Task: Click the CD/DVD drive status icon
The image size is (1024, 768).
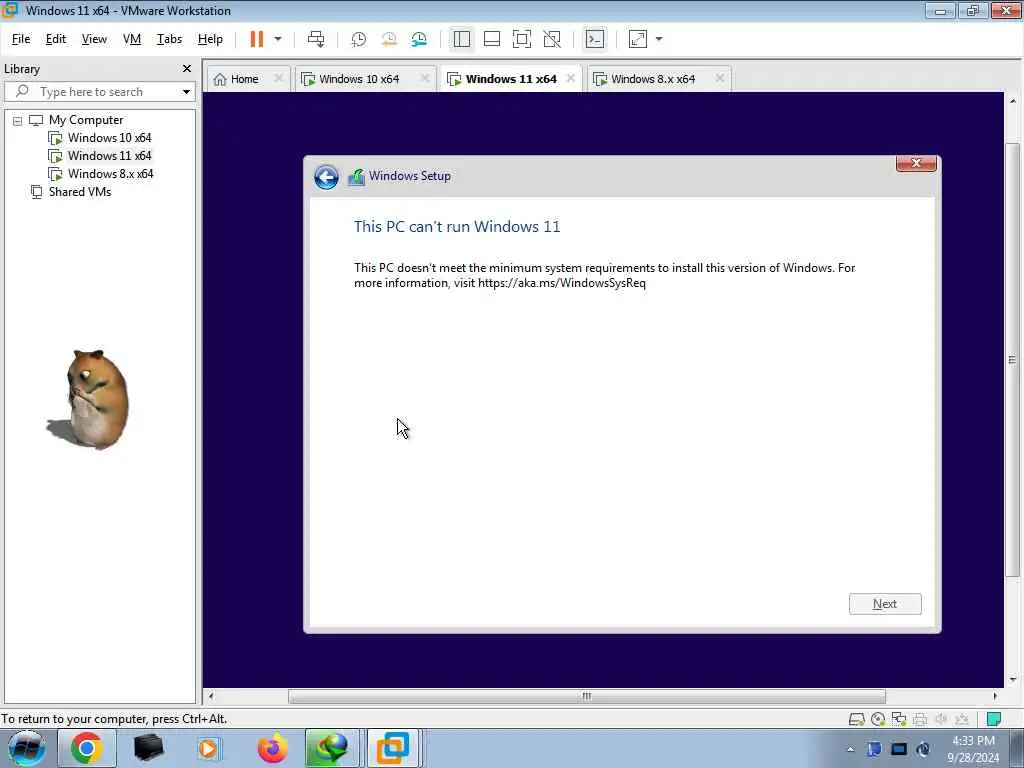Action: click(x=878, y=720)
